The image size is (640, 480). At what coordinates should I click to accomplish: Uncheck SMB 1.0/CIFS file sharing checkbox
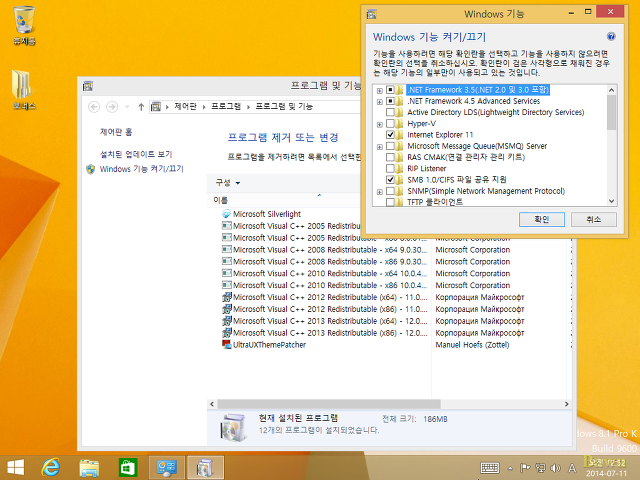coord(390,180)
